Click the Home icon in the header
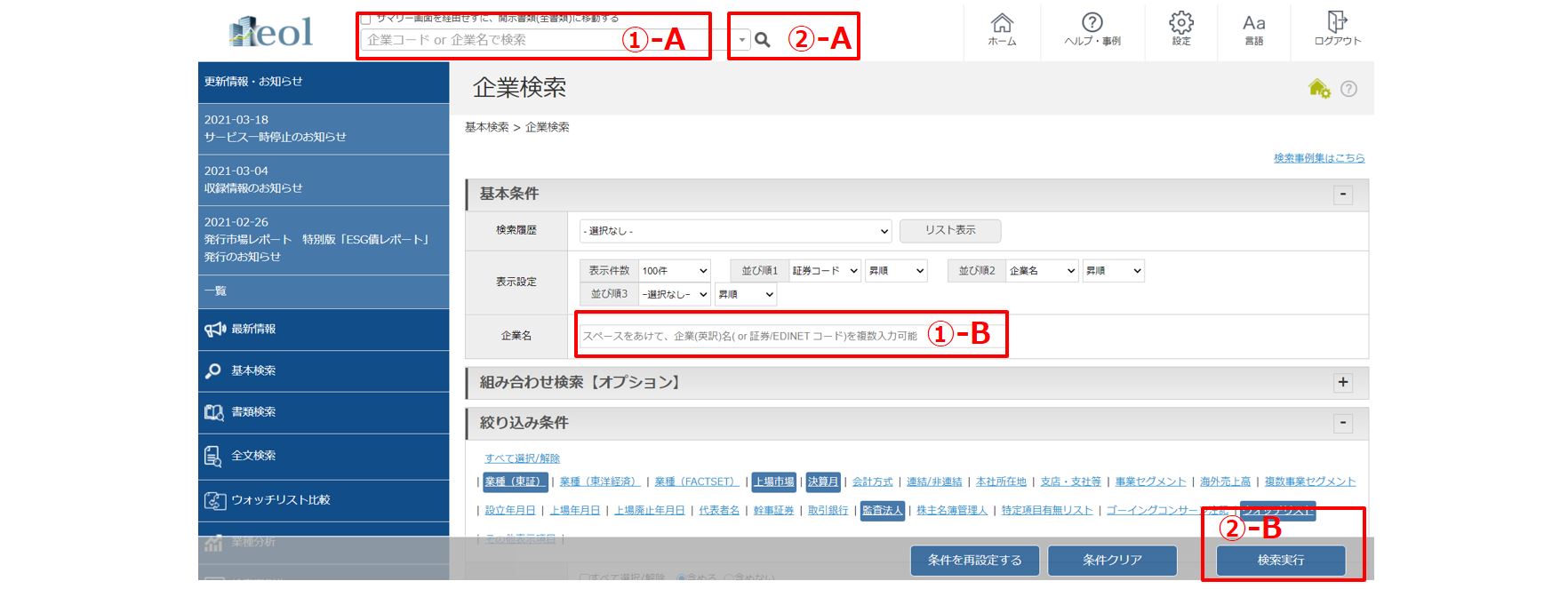1568x589 pixels. [1002, 29]
